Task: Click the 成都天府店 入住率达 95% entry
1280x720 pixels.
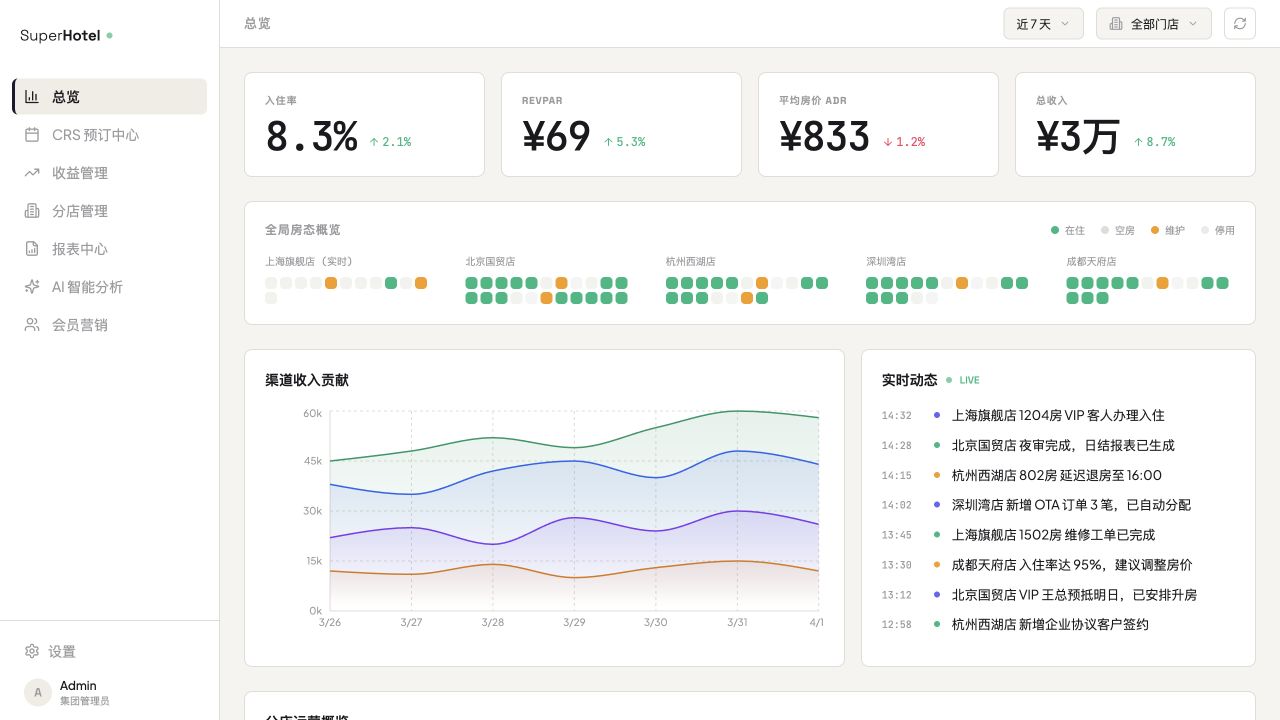Action: 1058,565
